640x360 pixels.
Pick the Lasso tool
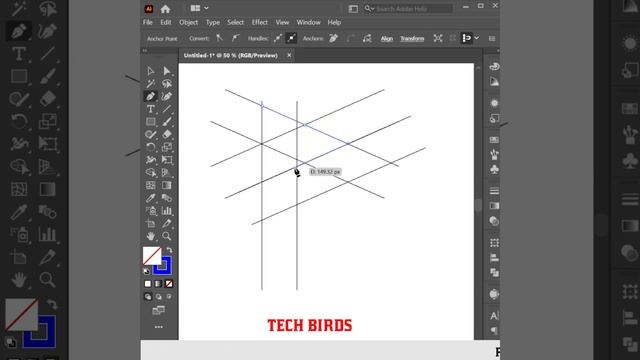(167, 84)
